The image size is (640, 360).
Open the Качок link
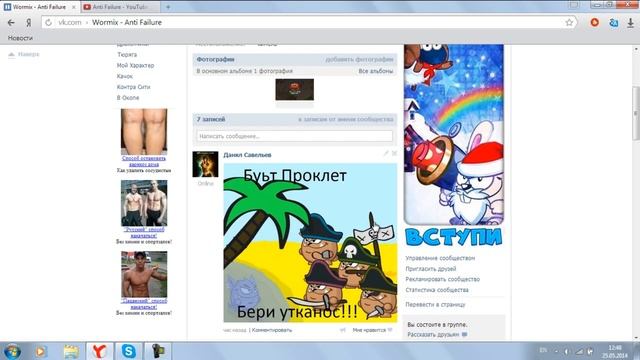click(x=124, y=76)
